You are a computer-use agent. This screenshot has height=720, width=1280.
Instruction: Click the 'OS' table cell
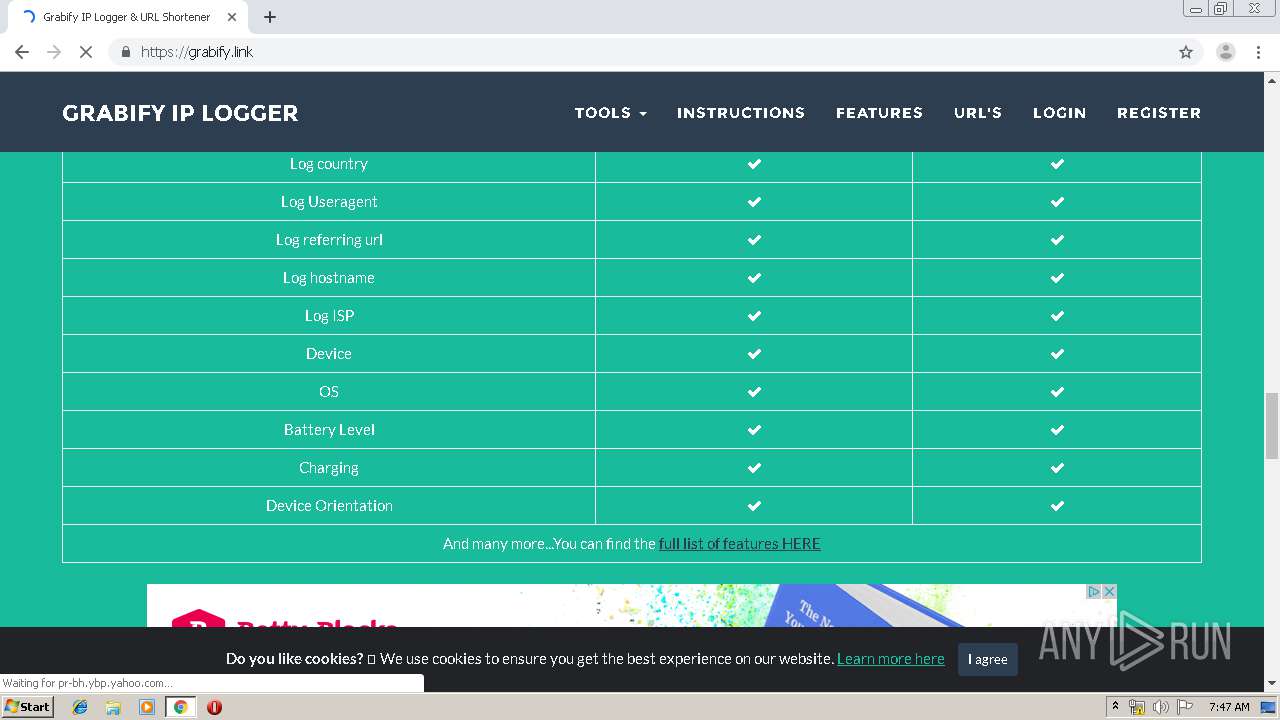point(329,392)
